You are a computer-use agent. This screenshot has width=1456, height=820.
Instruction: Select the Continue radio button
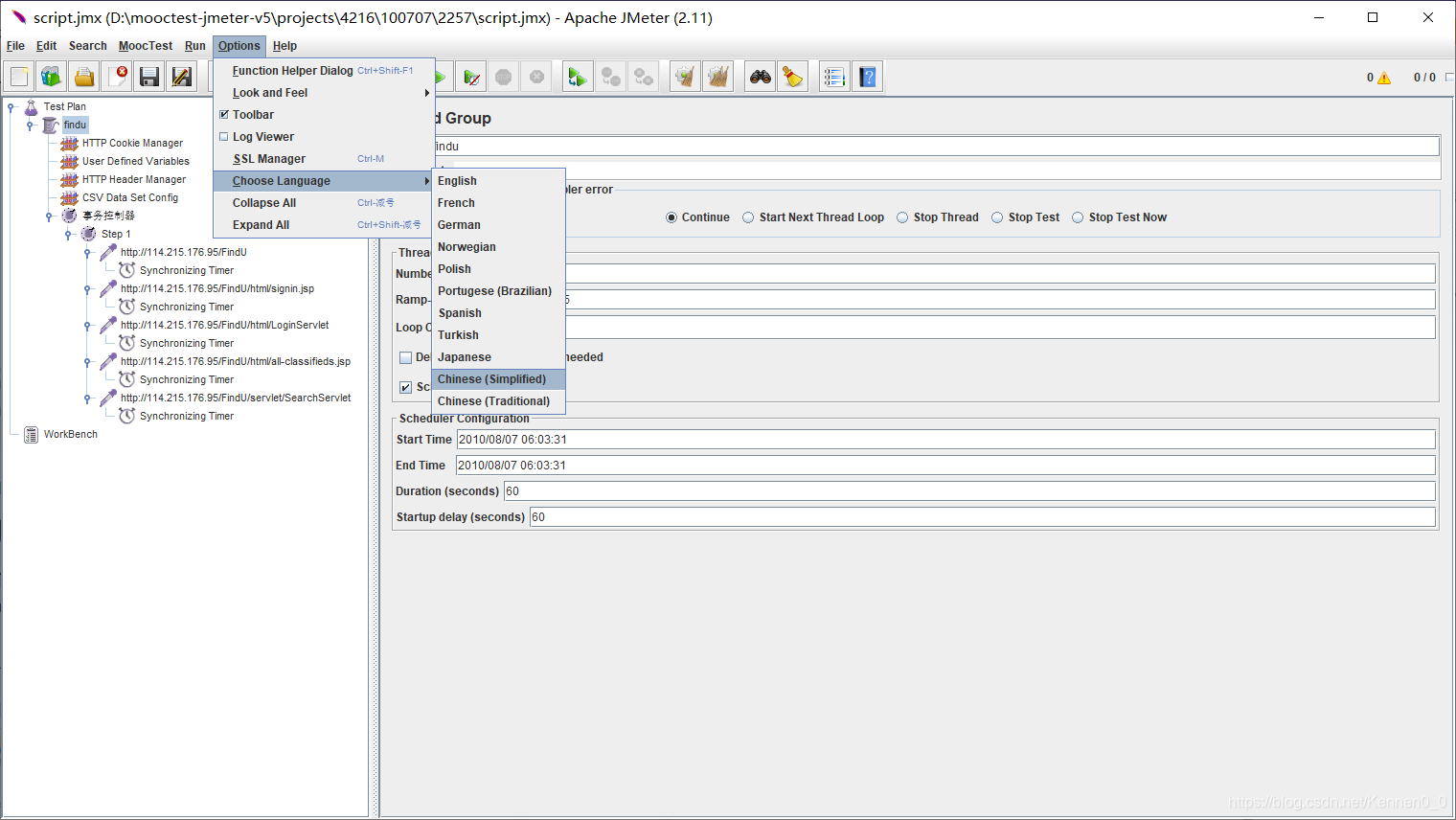[x=671, y=217]
